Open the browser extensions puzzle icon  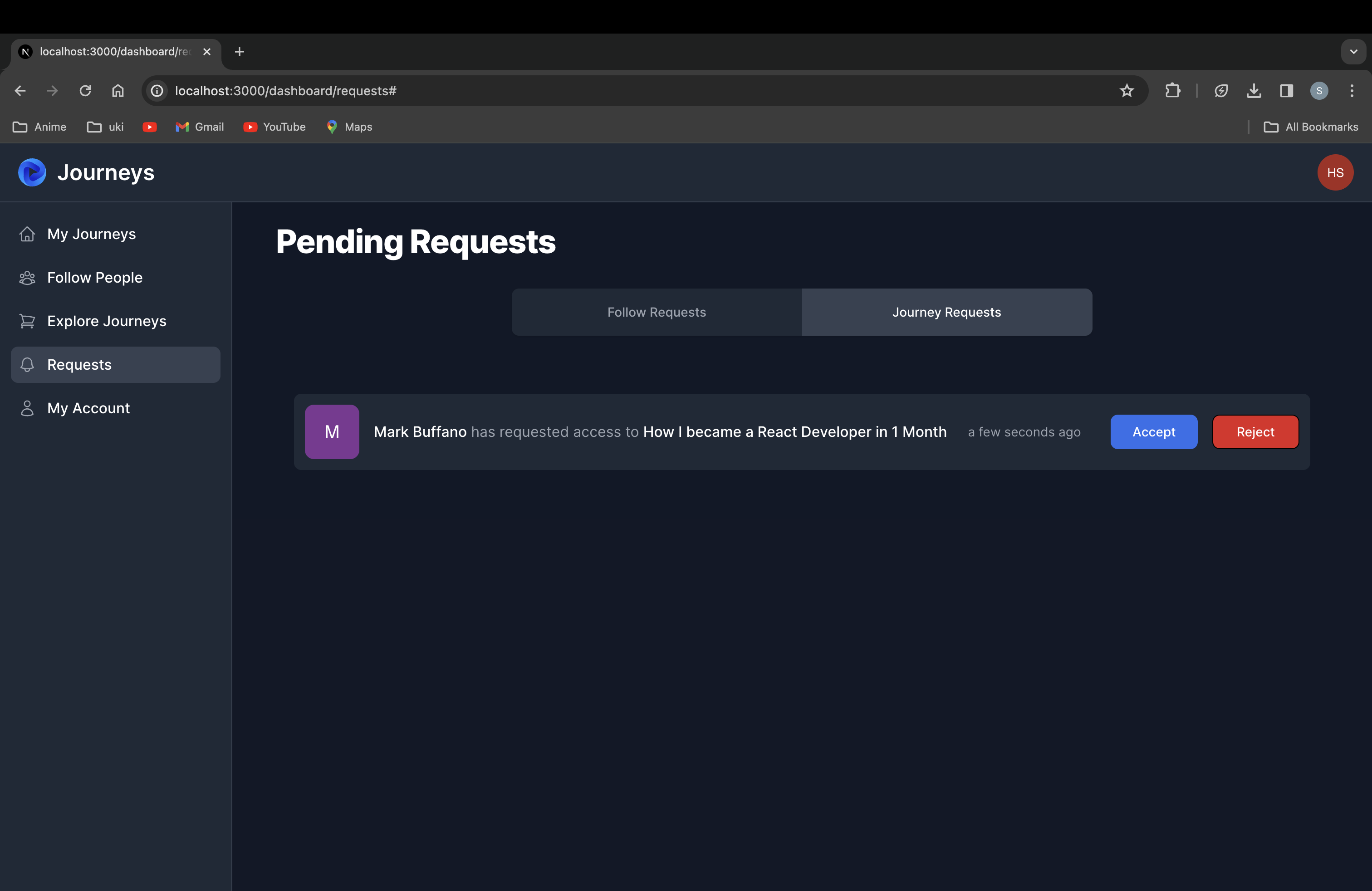tap(1172, 90)
